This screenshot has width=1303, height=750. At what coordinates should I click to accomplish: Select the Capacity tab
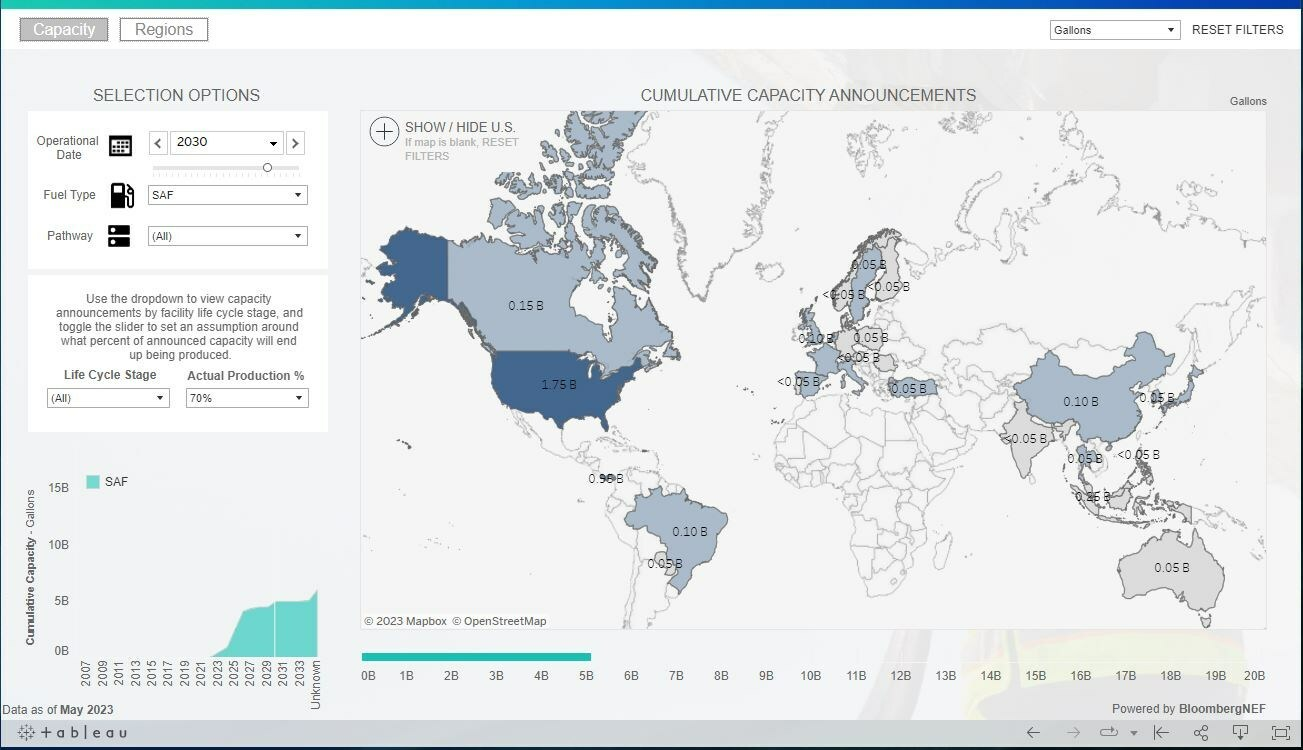(63, 29)
